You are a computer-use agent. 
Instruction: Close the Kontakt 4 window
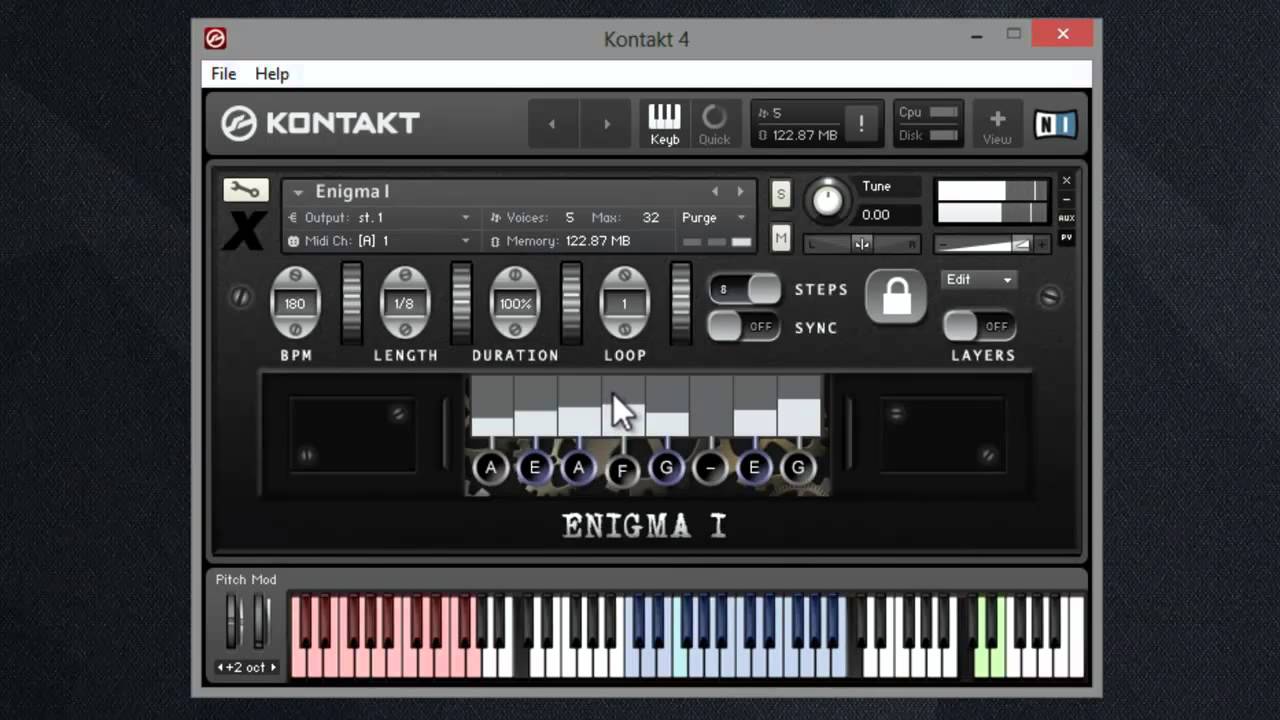point(1063,34)
